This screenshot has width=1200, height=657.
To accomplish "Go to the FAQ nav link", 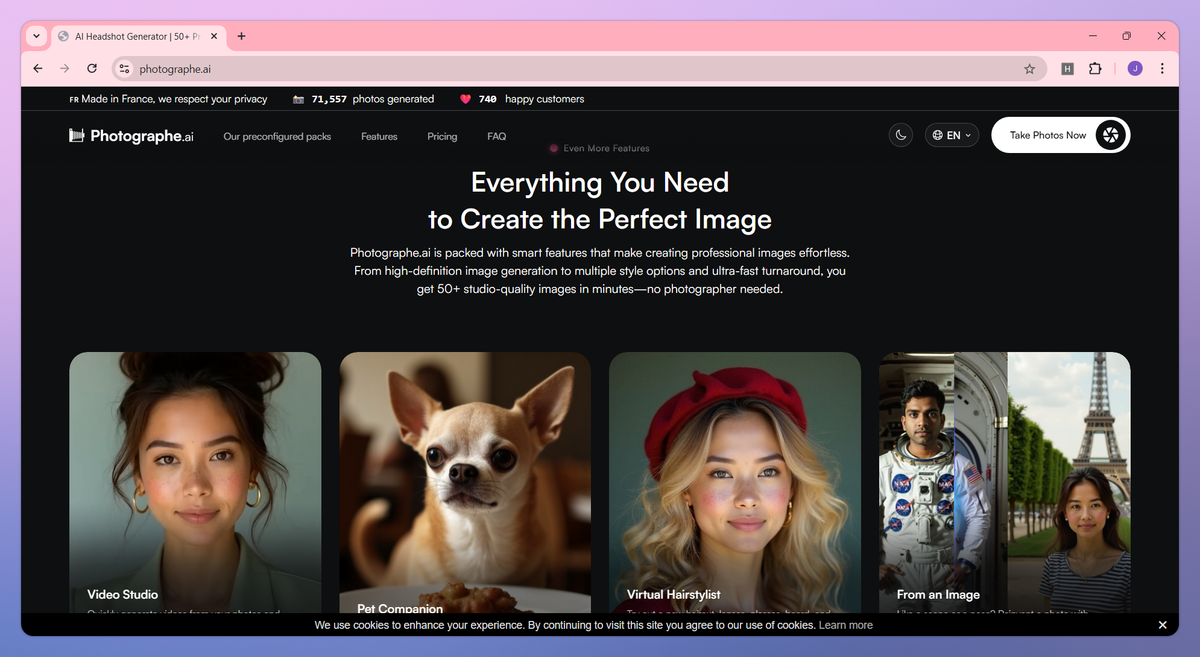I will (497, 136).
